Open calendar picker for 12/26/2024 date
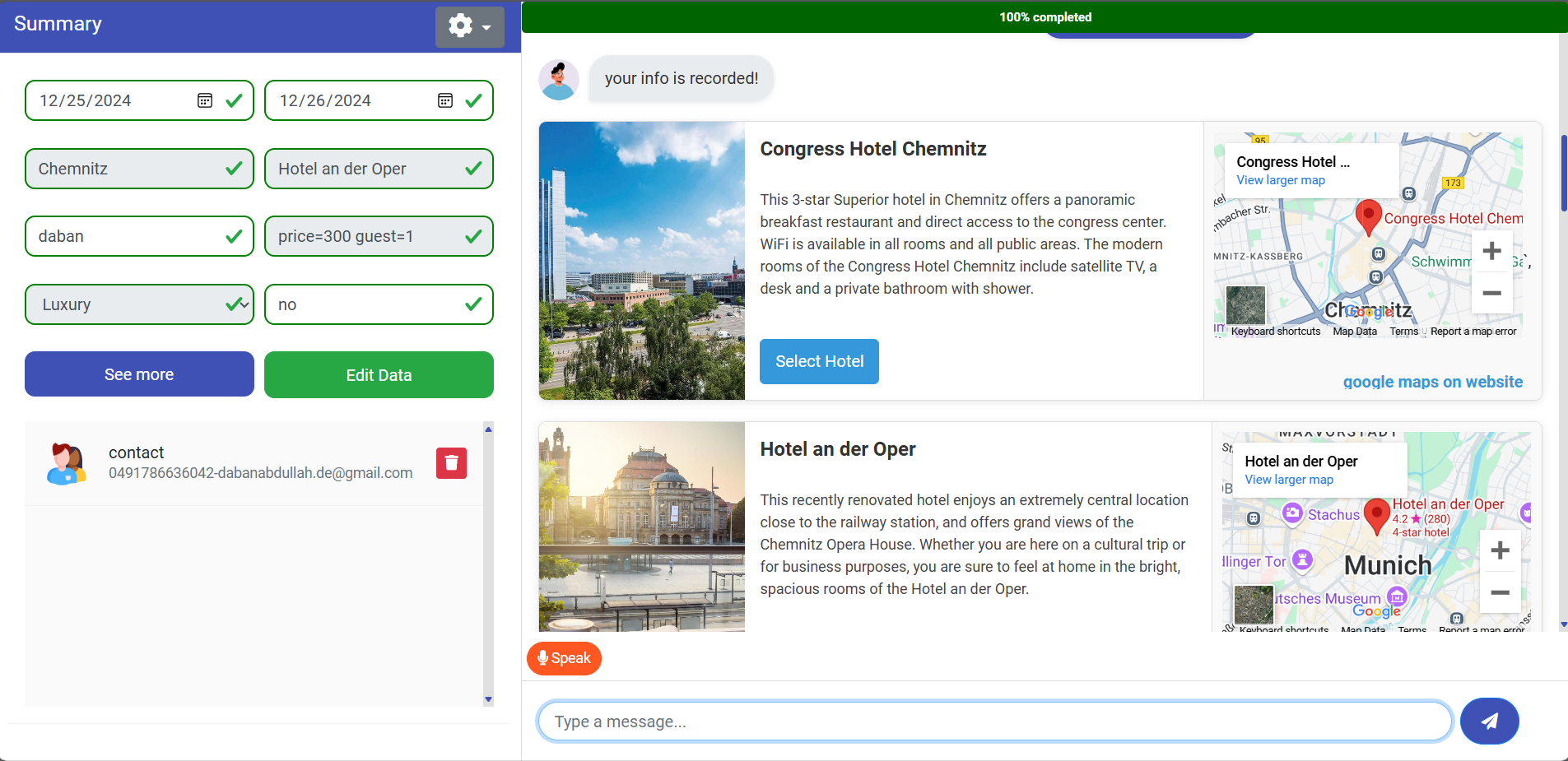This screenshot has width=1568, height=761. (445, 100)
